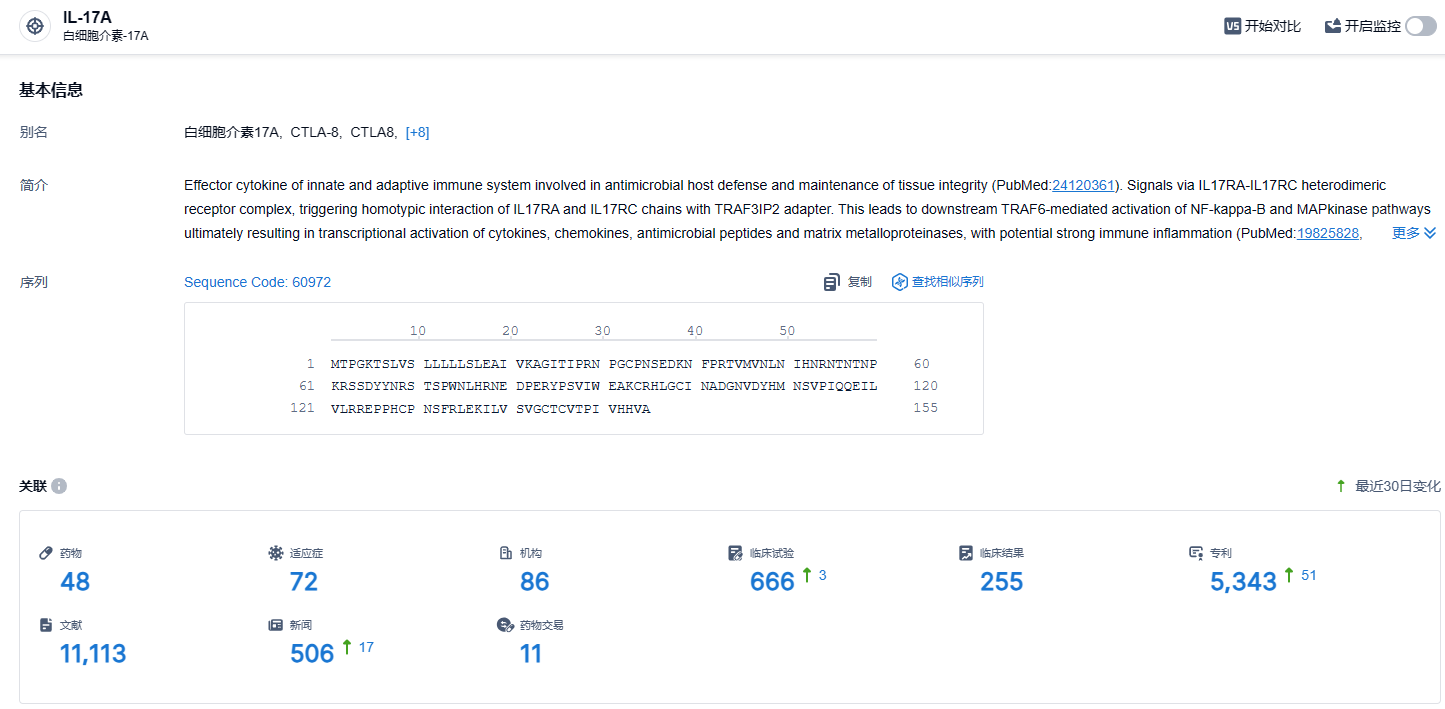The width and height of the screenshot is (1445, 709).
Task: Expand aliases with the [+8] link
Action: [x=417, y=132]
